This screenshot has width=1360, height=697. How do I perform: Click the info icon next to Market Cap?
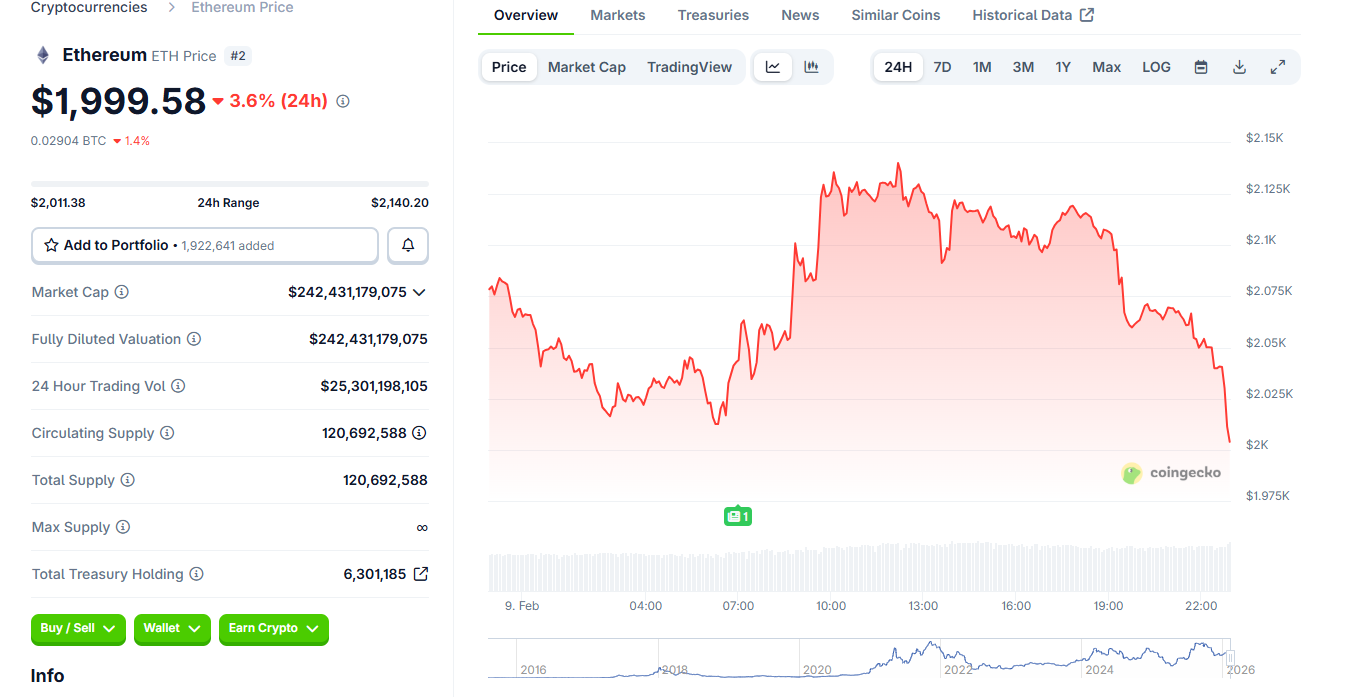121,292
